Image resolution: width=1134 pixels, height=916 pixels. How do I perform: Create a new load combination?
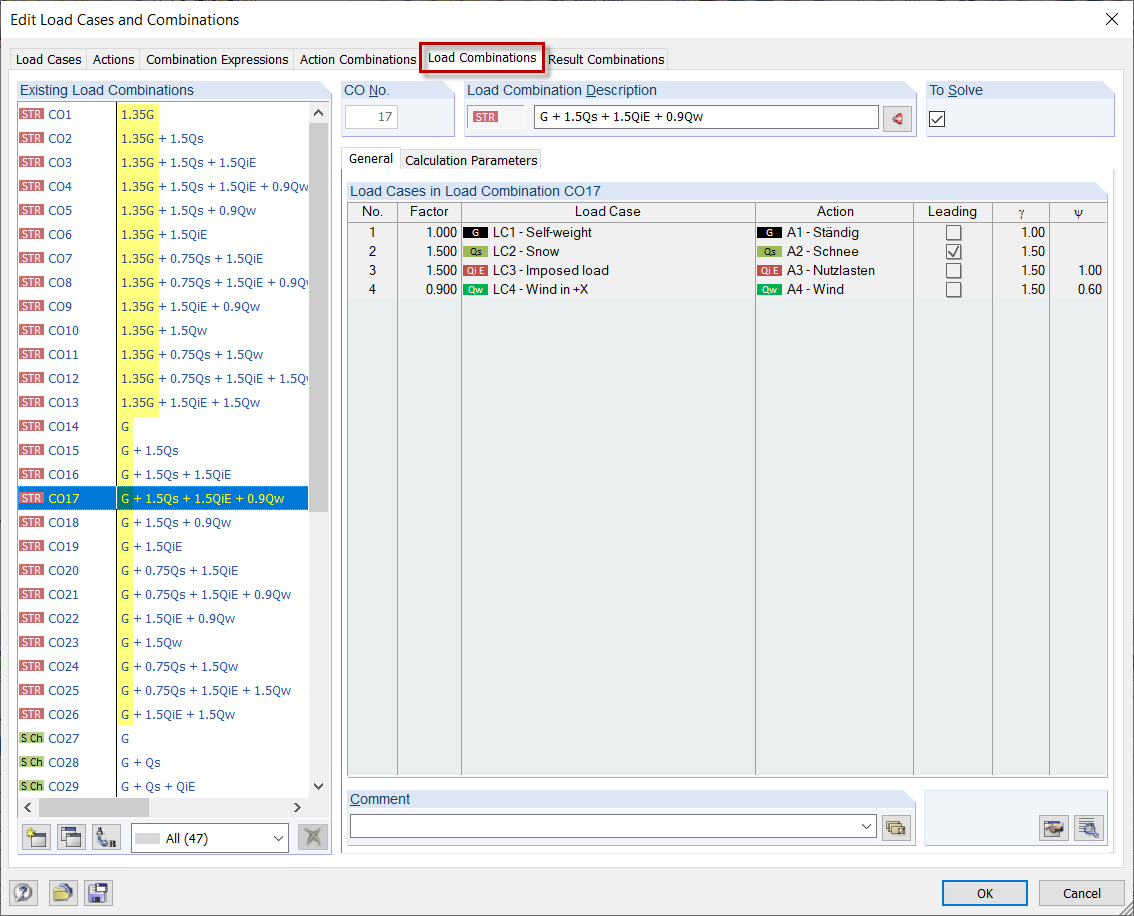click(36, 838)
